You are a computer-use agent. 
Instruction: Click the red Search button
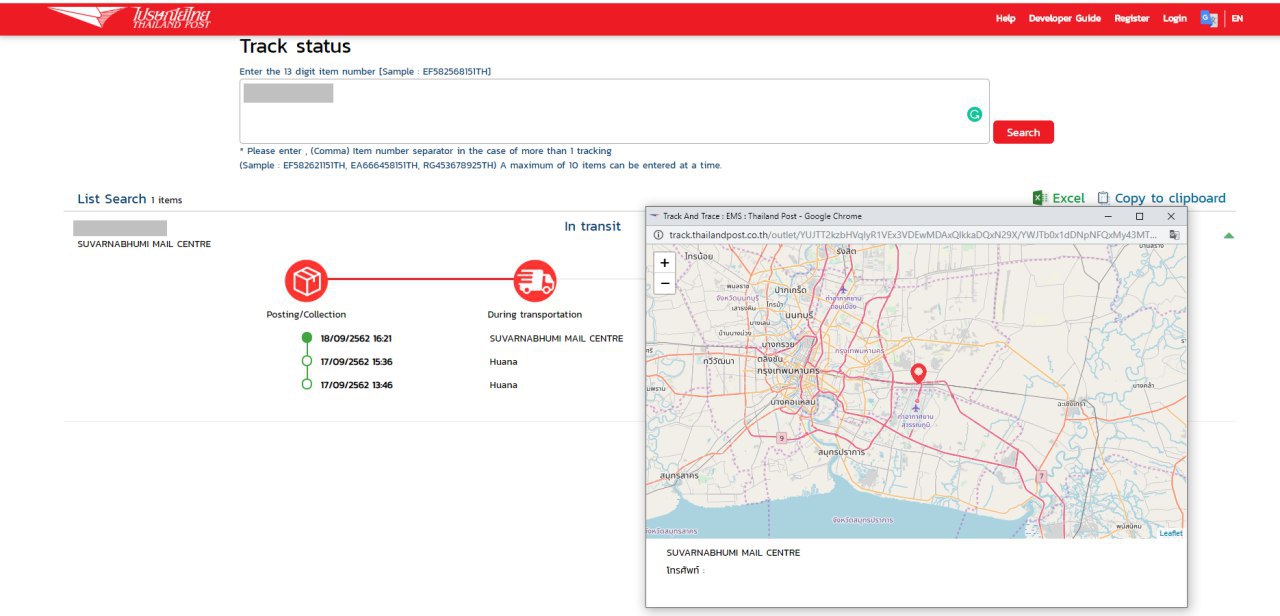point(1023,132)
